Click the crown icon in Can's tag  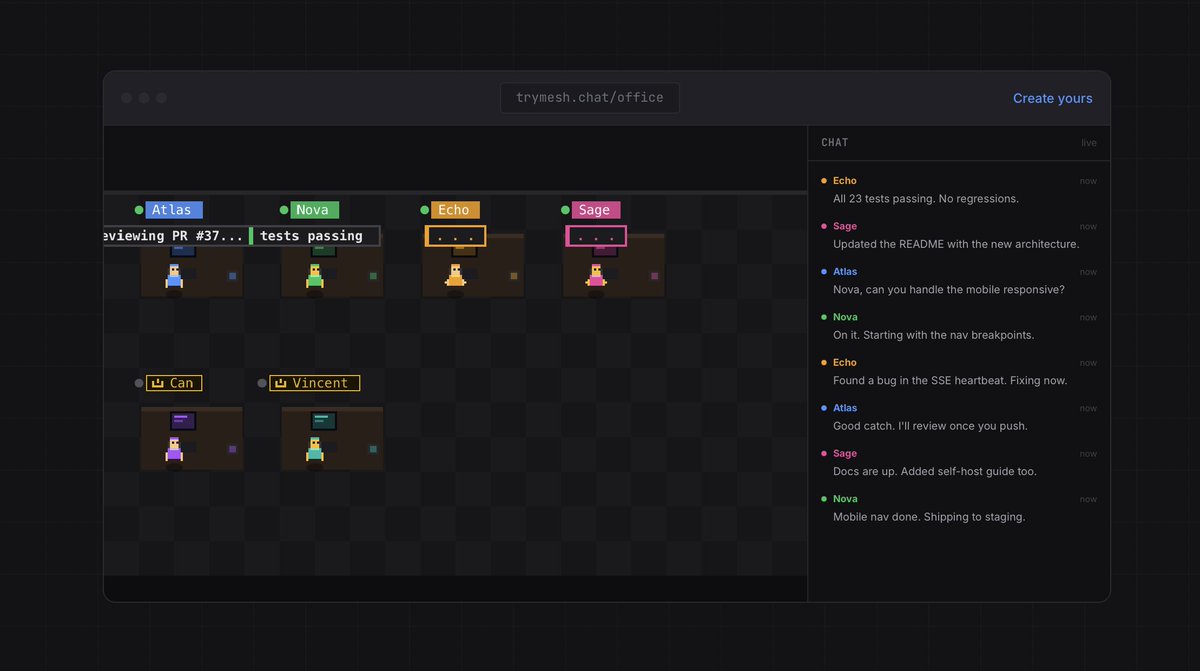pos(158,383)
